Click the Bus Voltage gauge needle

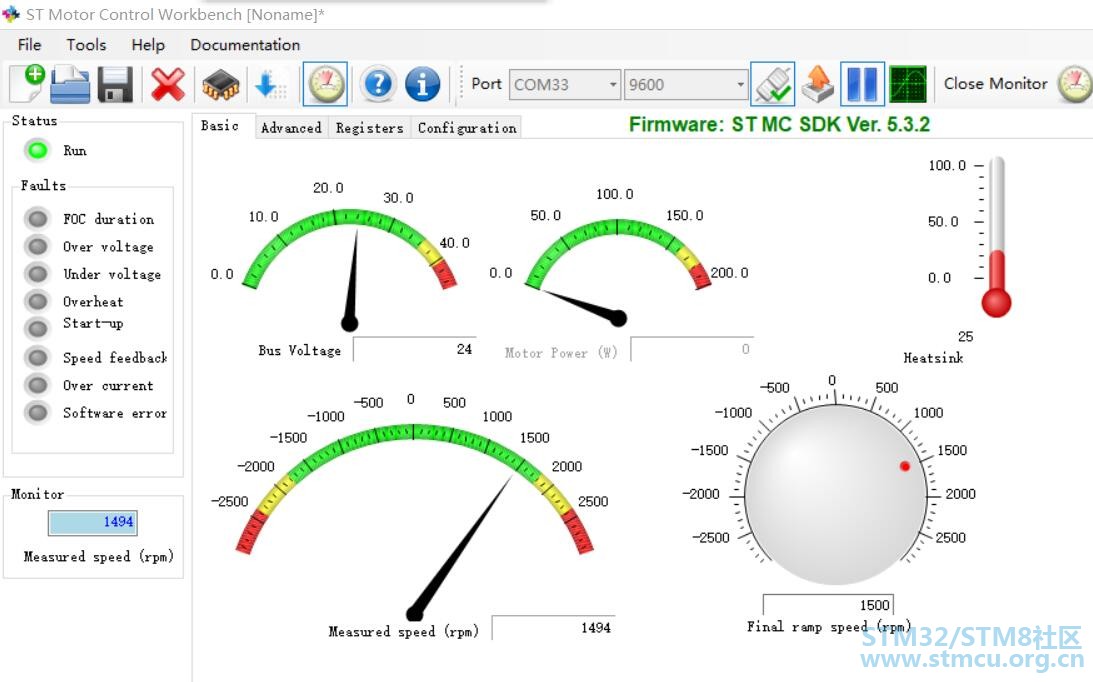coord(352,281)
